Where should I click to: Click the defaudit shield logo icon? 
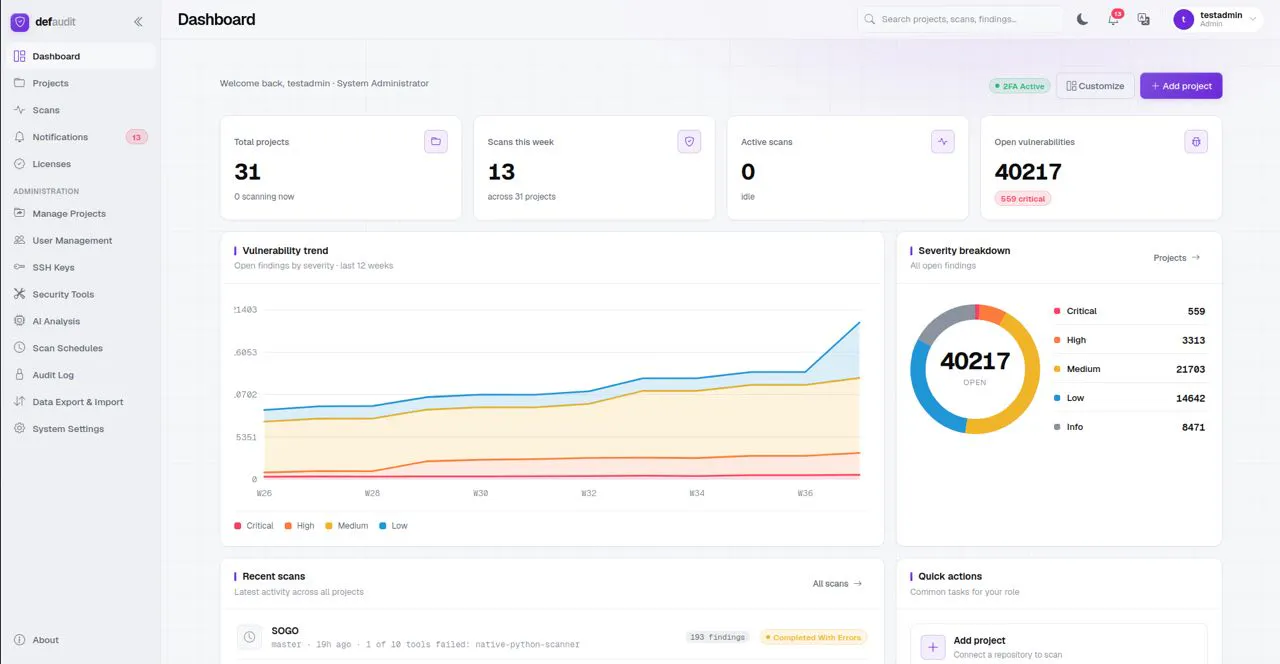pyautogui.click(x=20, y=21)
